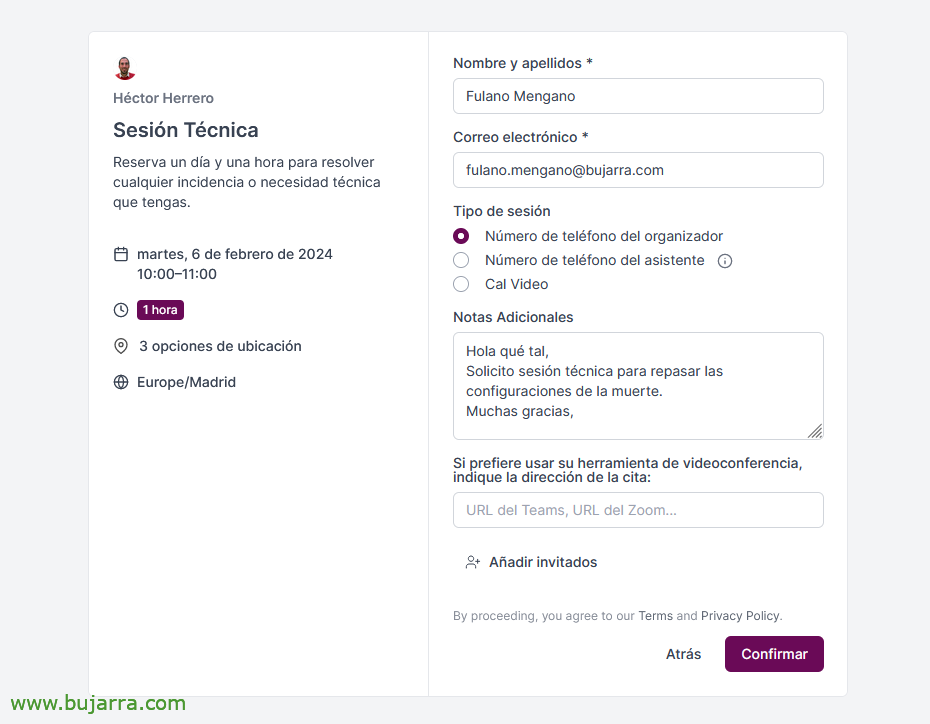This screenshot has width=930, height=724.
Task: Click the location pin icon
Action: pyautogui.click(x=121, y=346)
